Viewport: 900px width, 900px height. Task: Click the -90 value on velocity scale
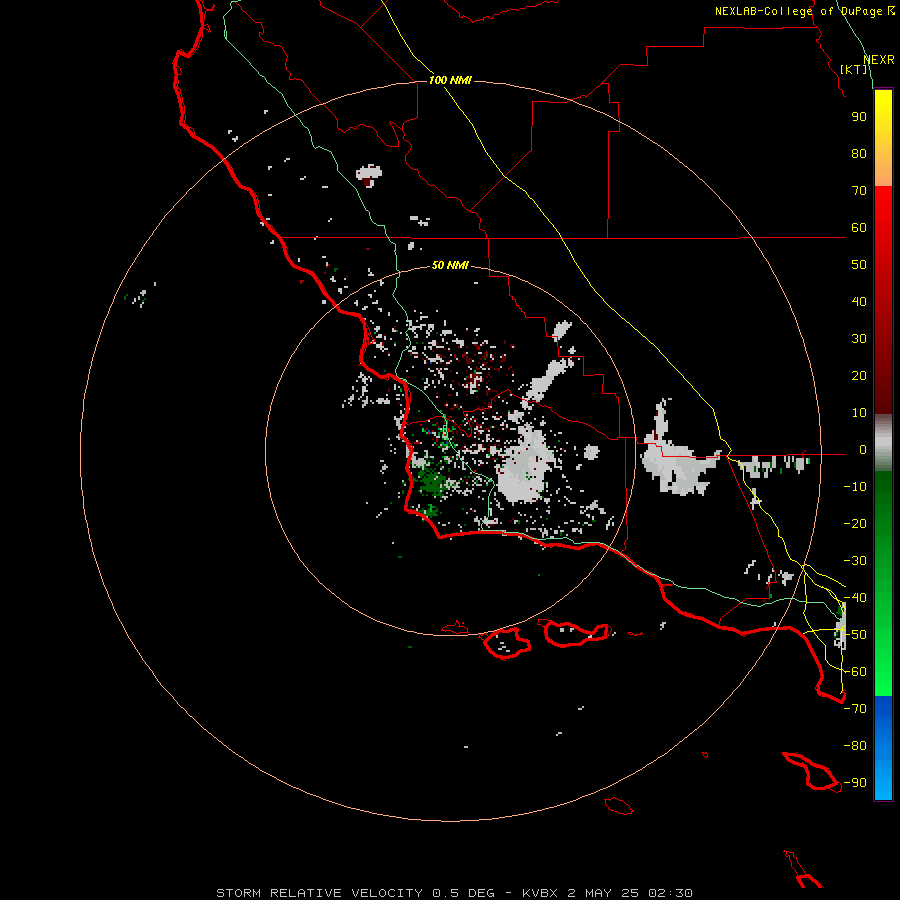coord(855,783)
